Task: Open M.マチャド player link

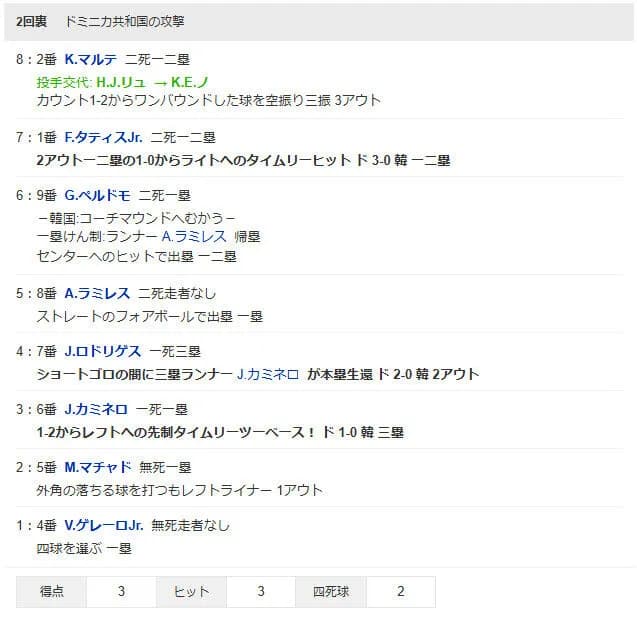Action: point(98,467)
